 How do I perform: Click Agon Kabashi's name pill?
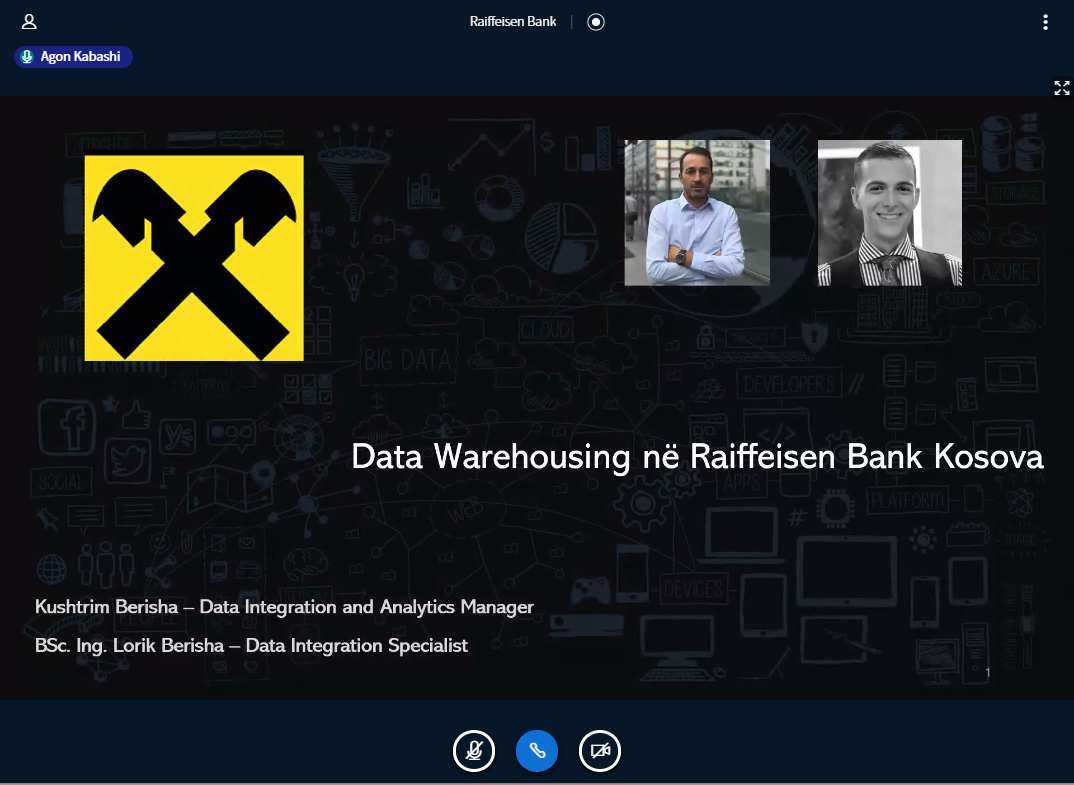[80, 57]
